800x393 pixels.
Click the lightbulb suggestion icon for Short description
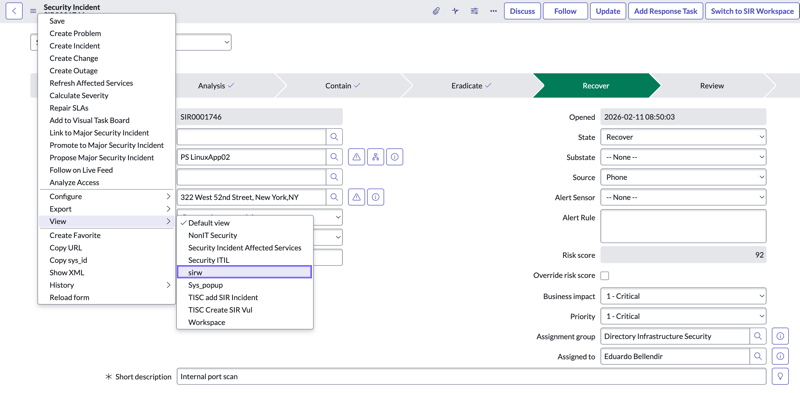[x=780, y=377]
